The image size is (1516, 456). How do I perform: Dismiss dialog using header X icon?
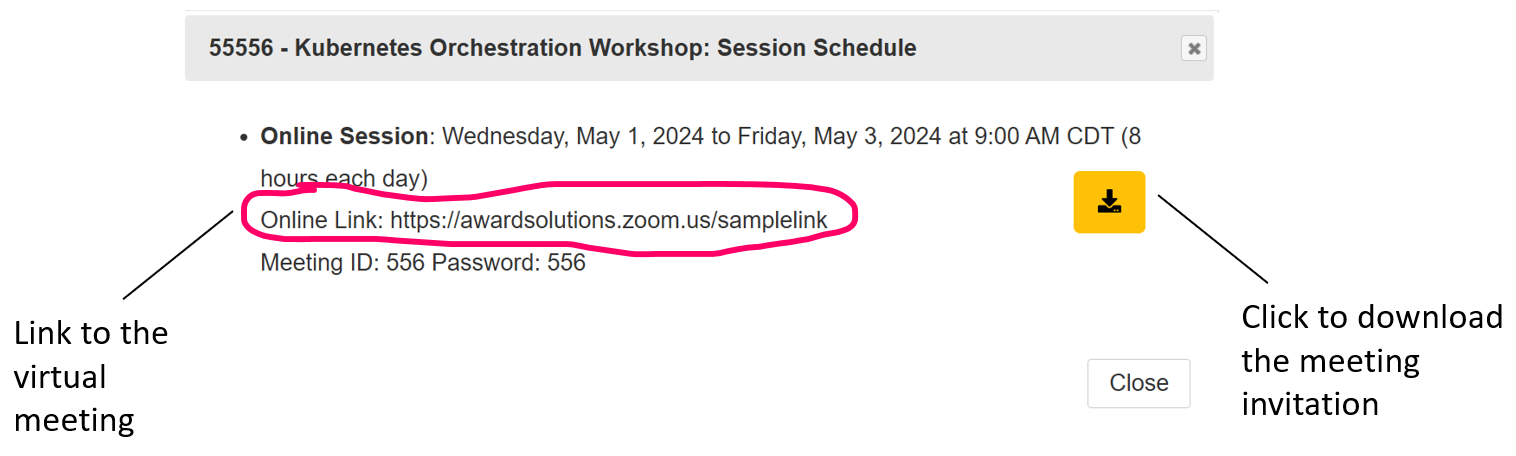pyautogui.click(x=1193, y=48)
